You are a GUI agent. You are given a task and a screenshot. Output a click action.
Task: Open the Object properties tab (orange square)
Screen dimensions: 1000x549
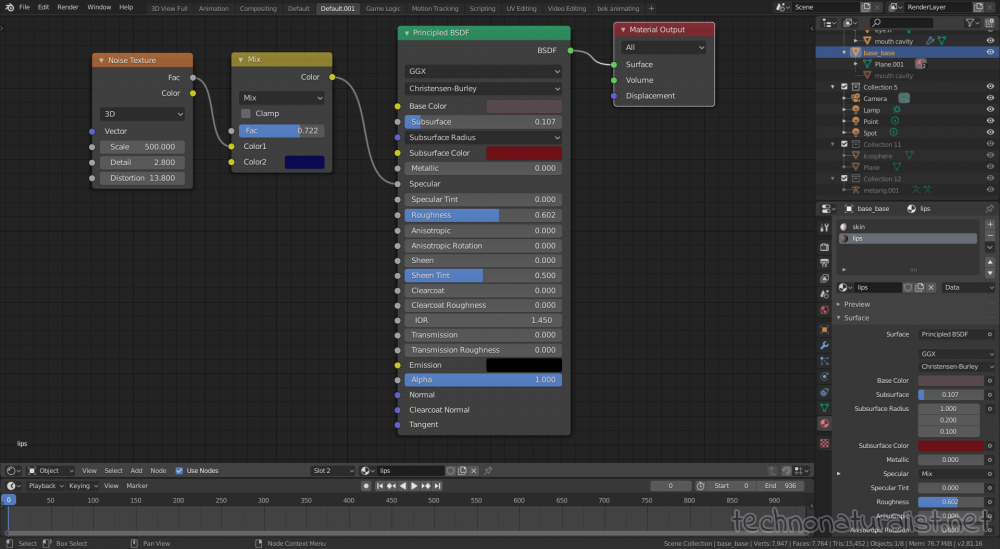[825, 330]
